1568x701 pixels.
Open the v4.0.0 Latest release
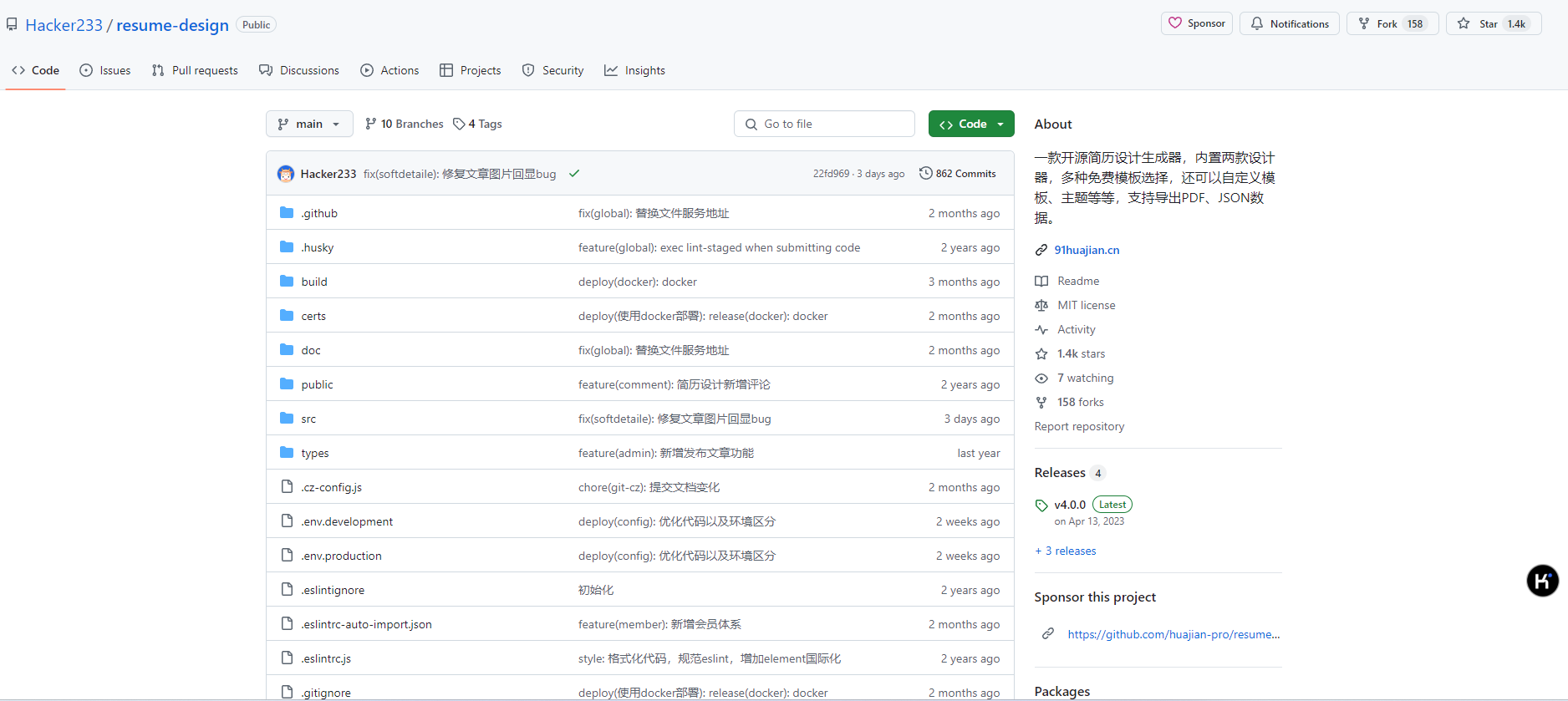(x=1092, y=505)
